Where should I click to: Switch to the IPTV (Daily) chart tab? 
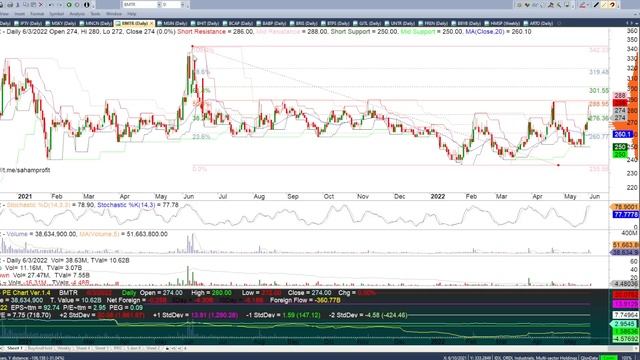coord(29,23)
